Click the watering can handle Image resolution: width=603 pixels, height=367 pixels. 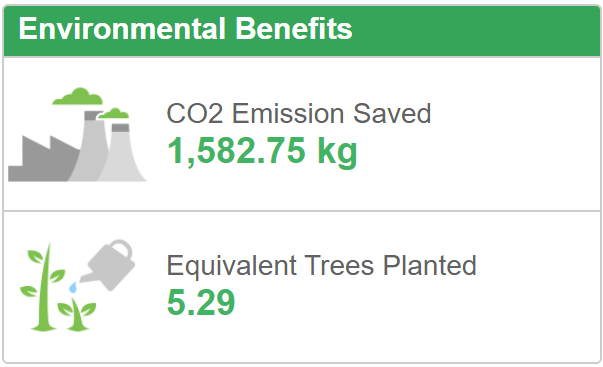[120, 249]
